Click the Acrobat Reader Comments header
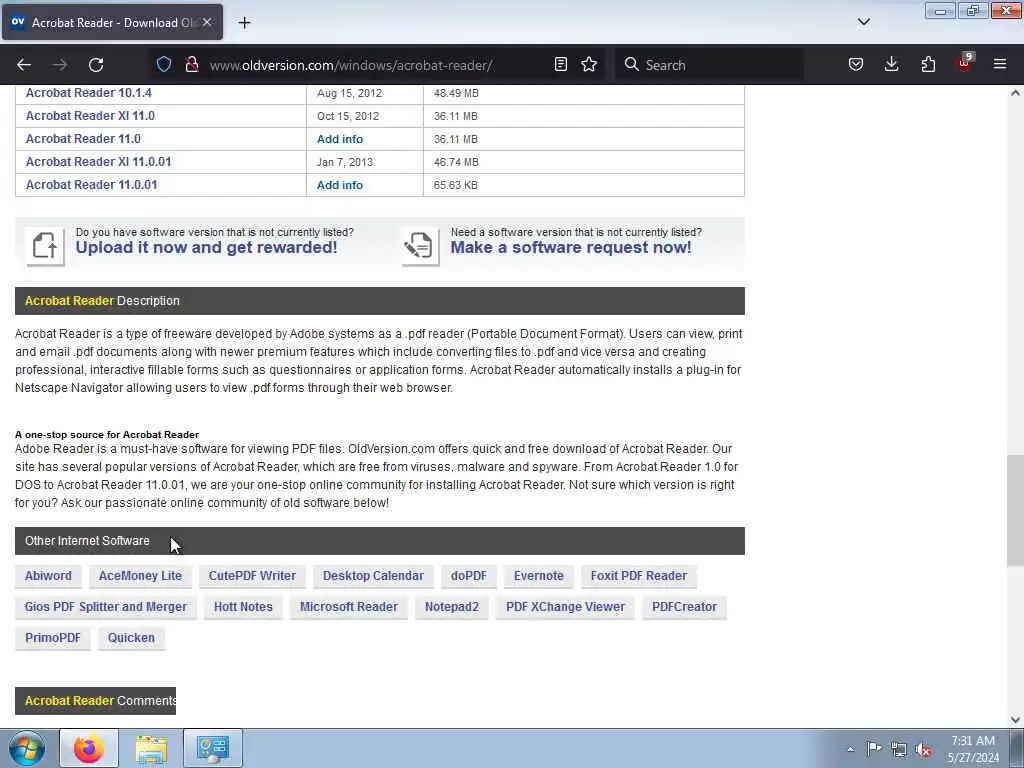Image resolution: width=1024 pixels, height=768 pixels. coord(95,701)
